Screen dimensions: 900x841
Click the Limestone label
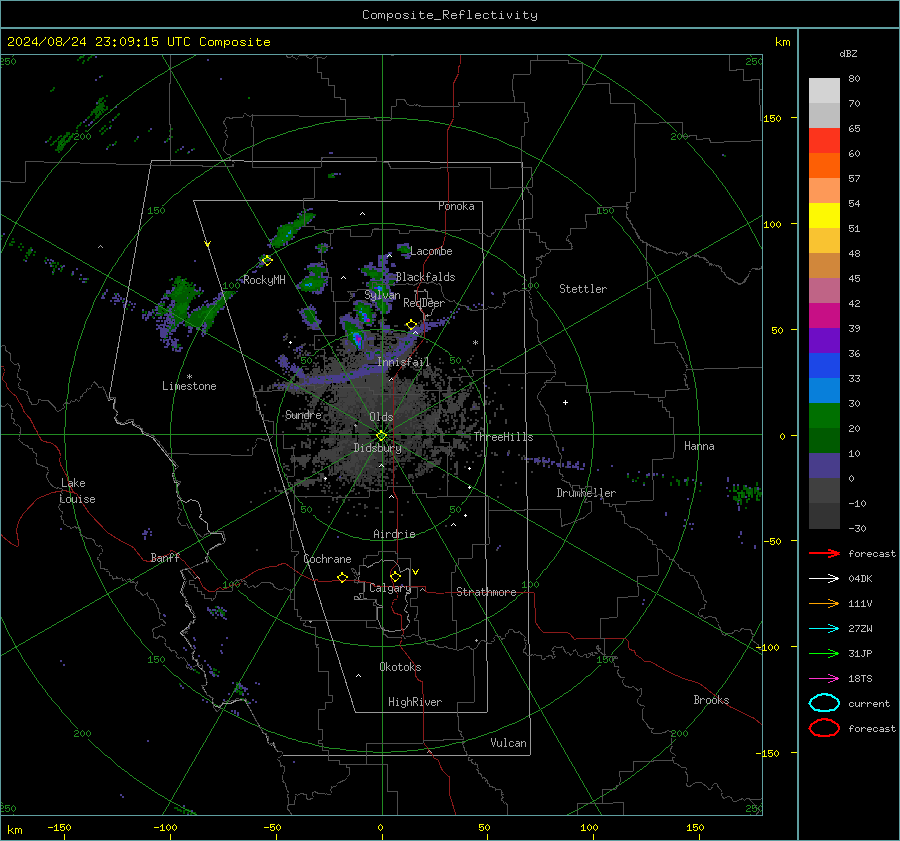click(x=189, y=386)
